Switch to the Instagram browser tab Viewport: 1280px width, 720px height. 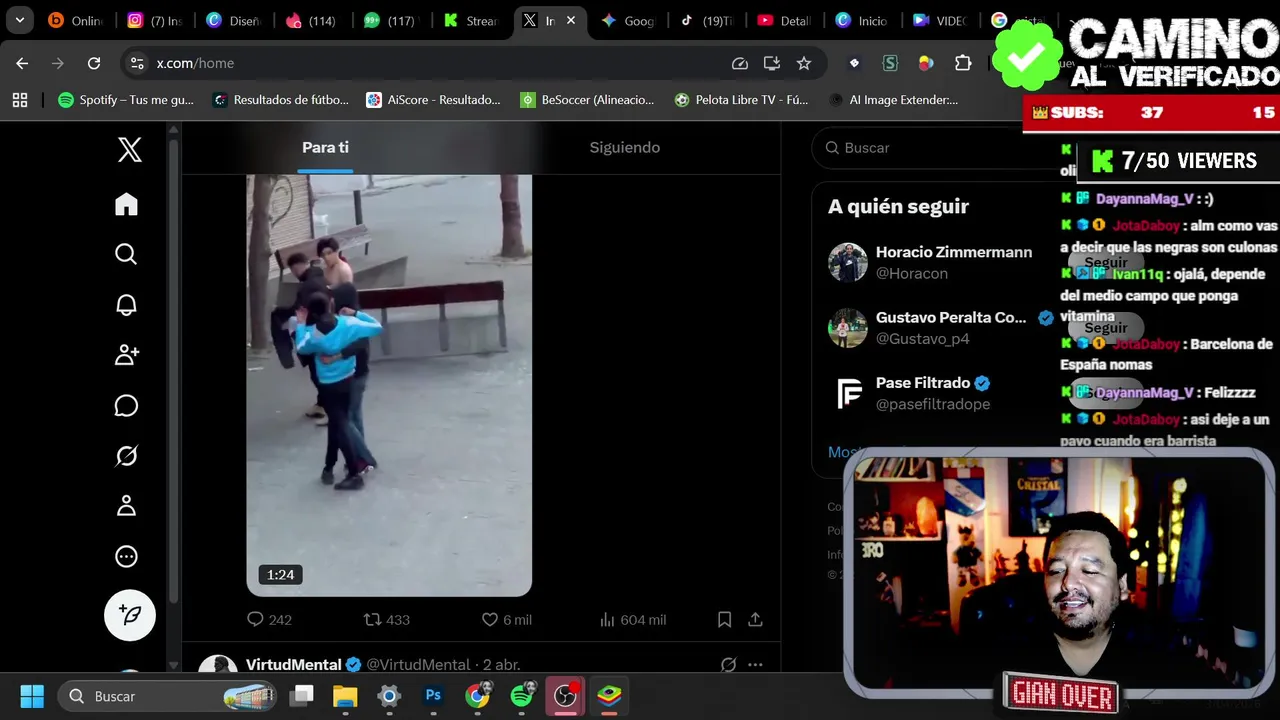155,21
